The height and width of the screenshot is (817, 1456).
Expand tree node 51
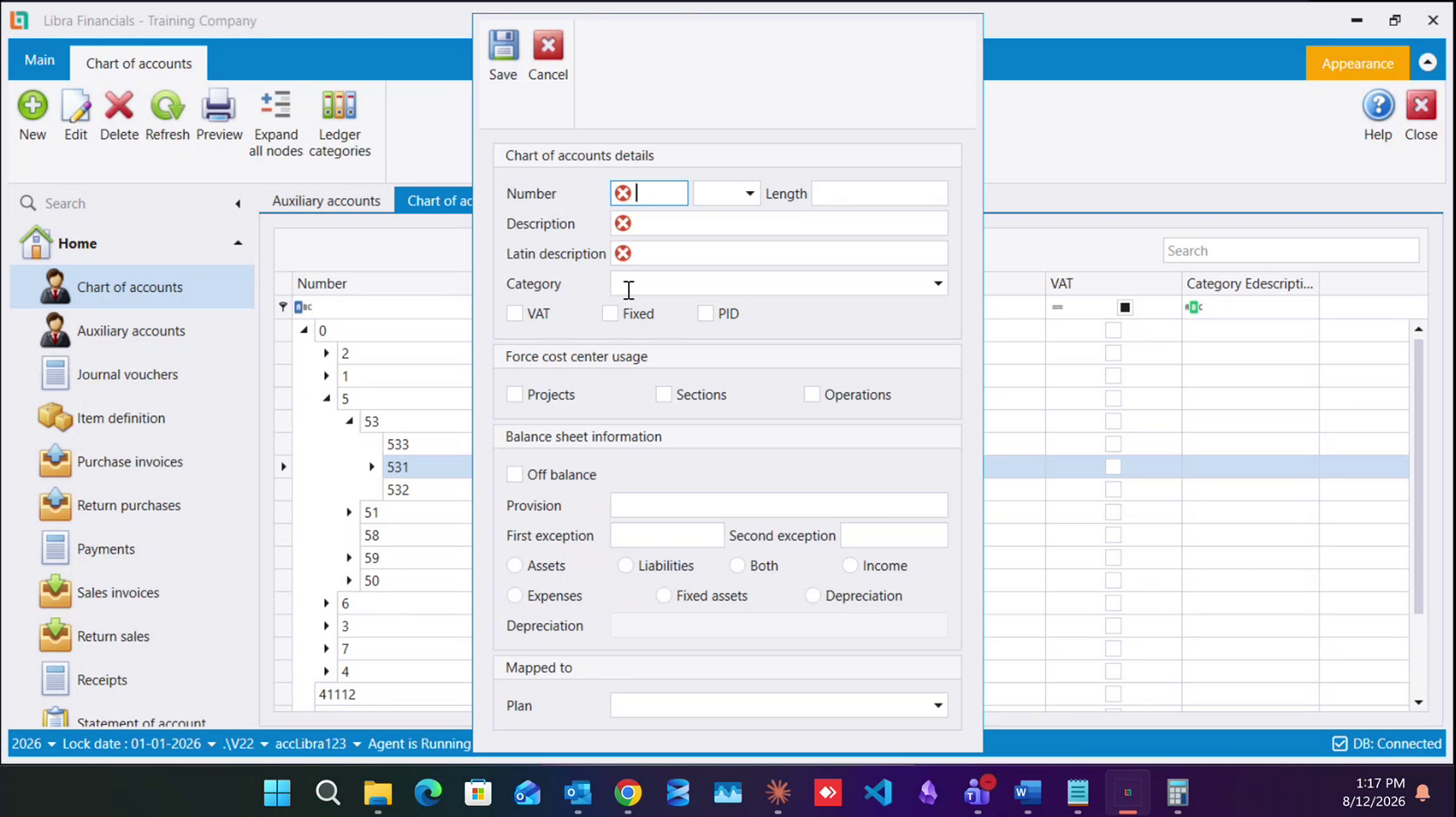coord(349,513)
